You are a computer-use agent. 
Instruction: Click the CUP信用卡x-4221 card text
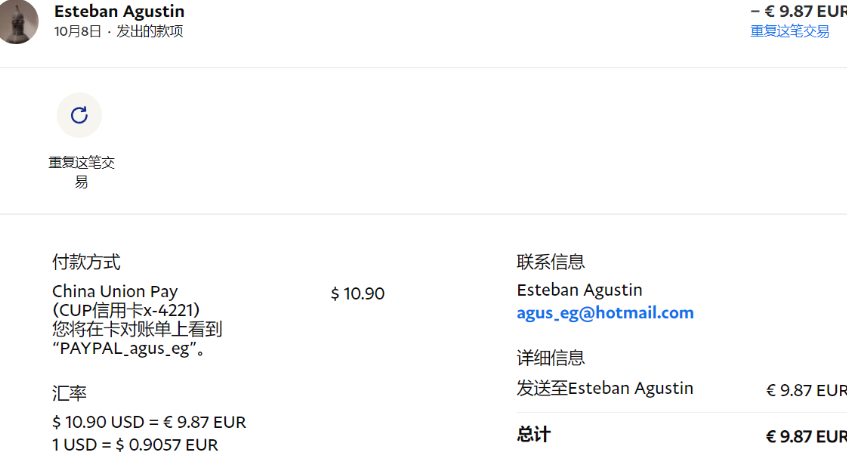[x=126, y=310]
